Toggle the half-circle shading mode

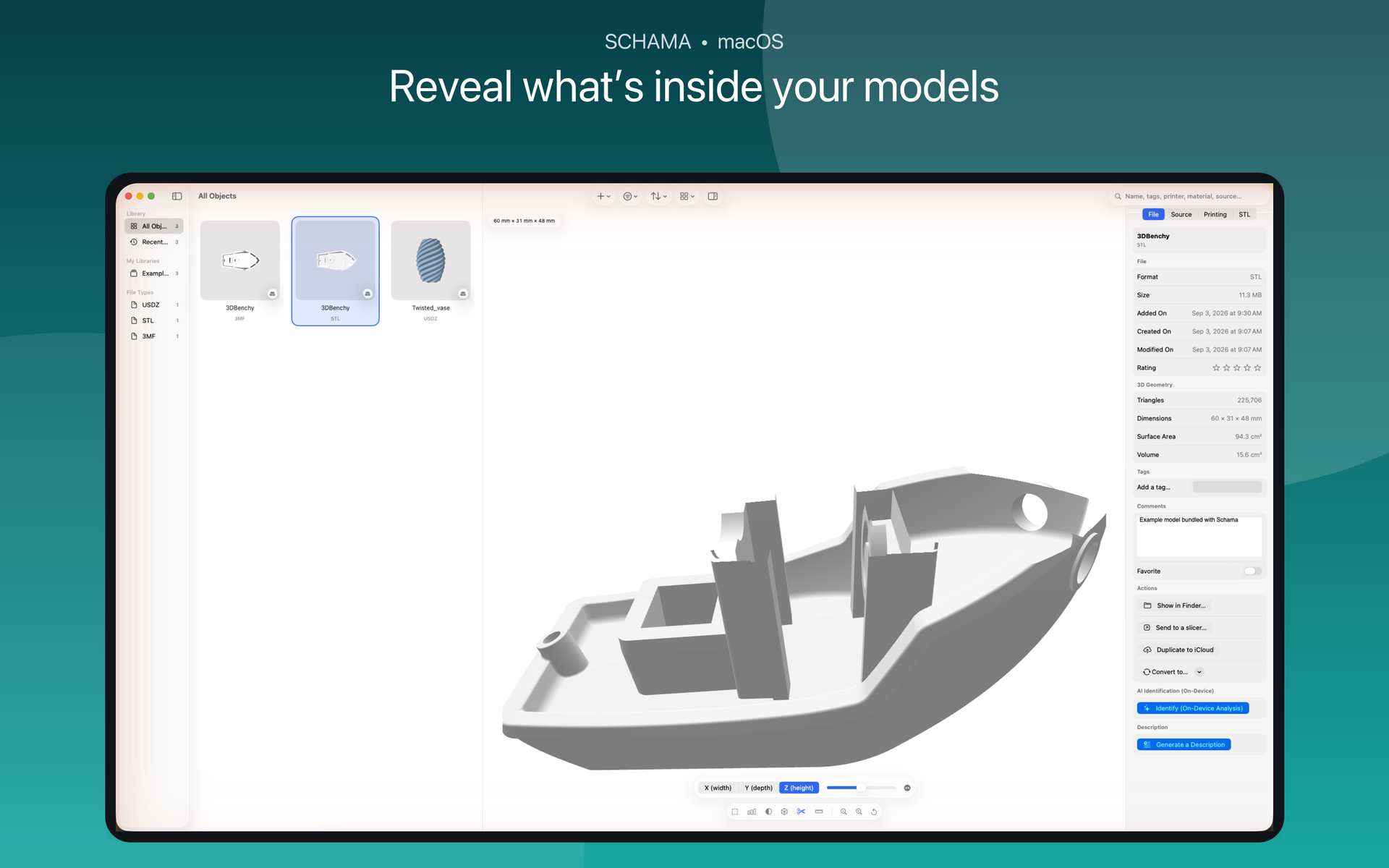(768, 812)
